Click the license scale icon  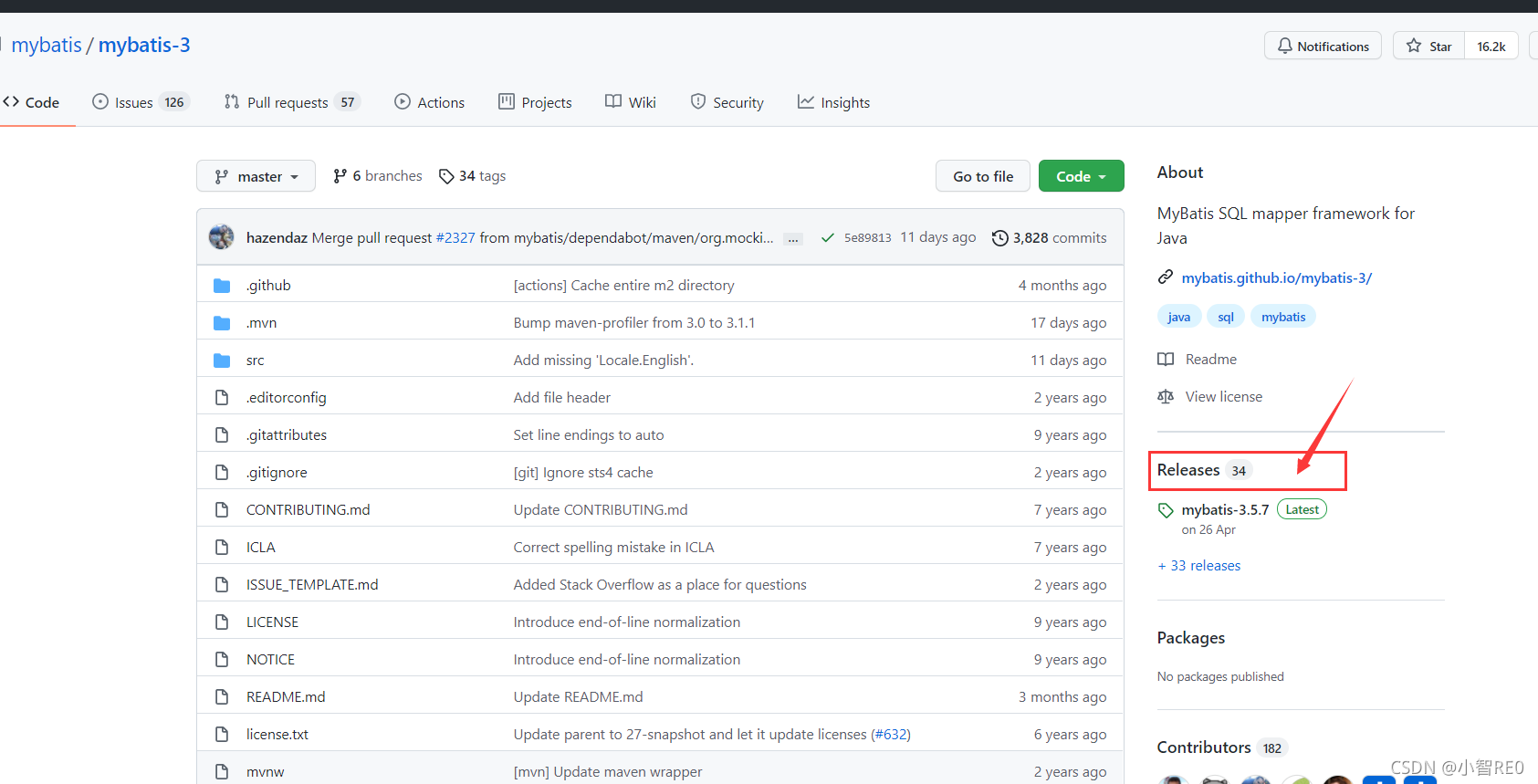[1166, 397]
